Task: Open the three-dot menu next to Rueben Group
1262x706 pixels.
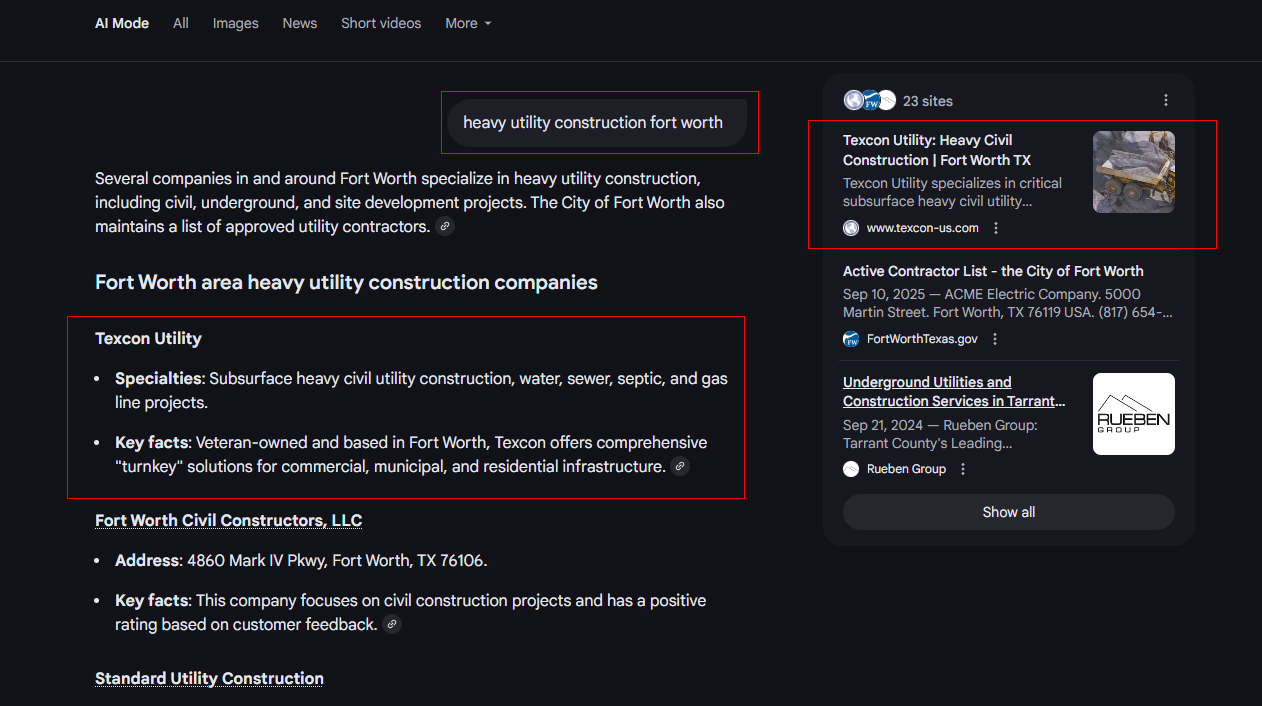Action: pyautogui.click(x=963, y=469)
